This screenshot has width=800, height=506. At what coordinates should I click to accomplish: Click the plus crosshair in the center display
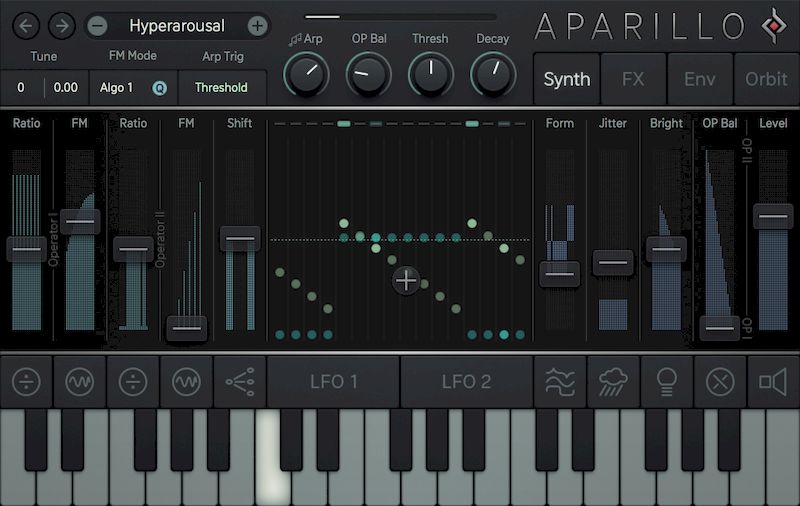tap(406, 280)
